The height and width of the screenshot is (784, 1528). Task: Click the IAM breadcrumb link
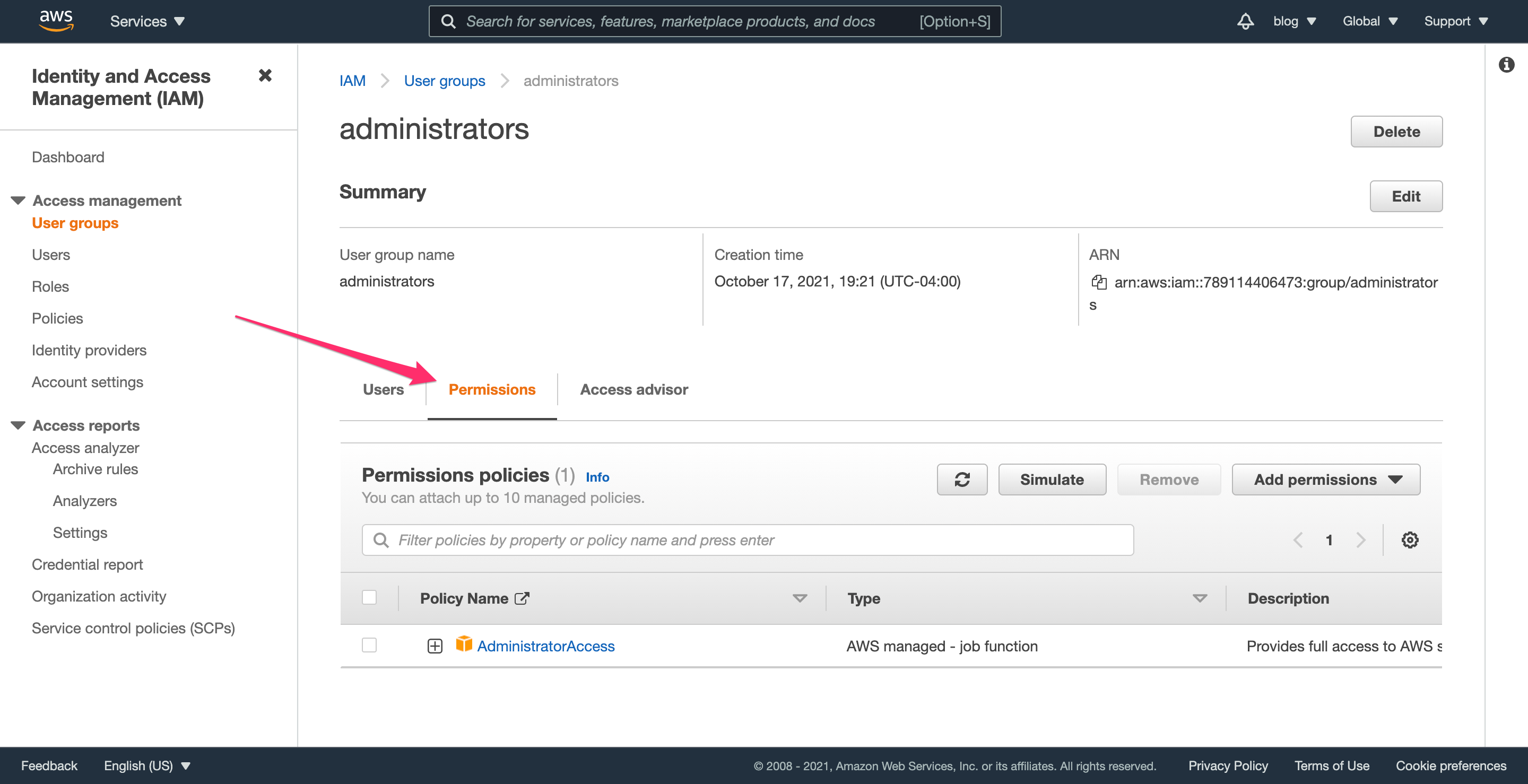pos(352,81)
